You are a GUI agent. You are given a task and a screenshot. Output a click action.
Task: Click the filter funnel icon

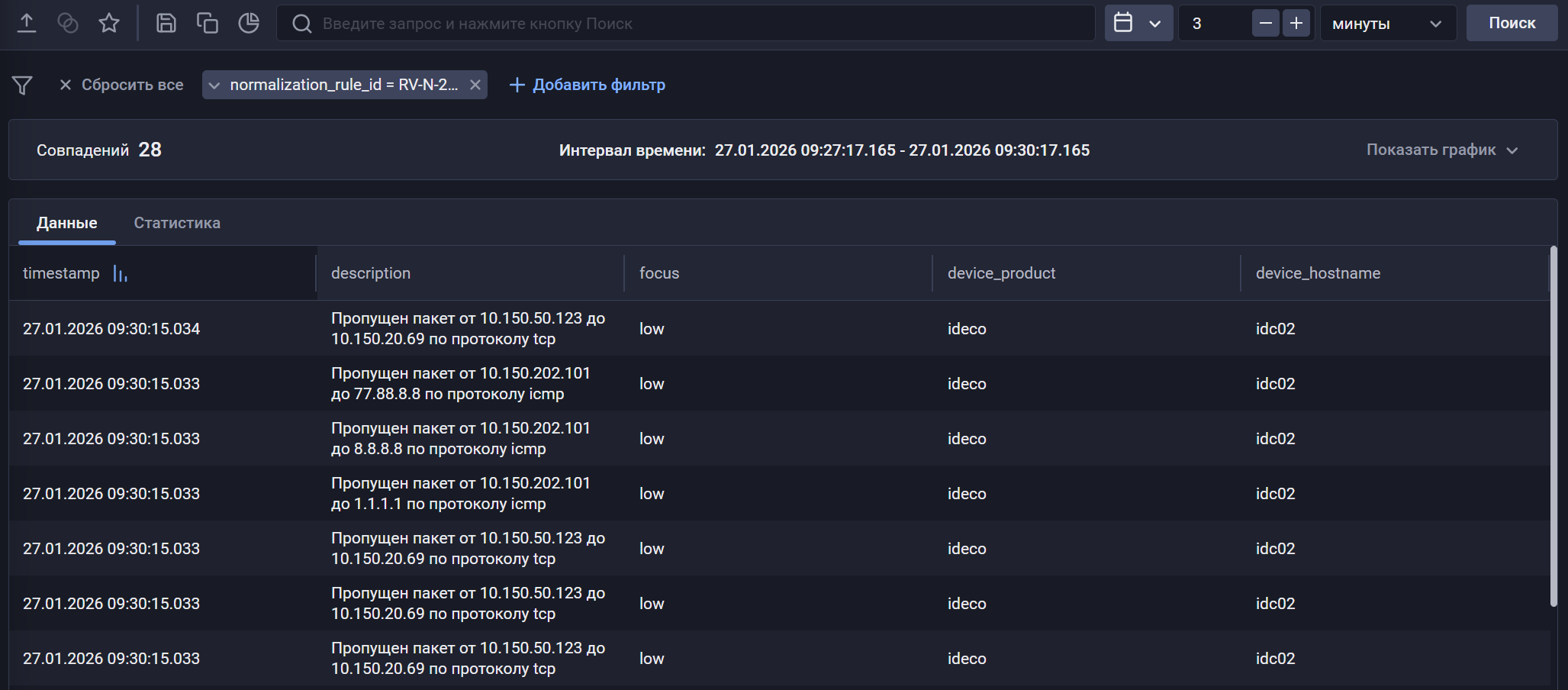[22, 85]
